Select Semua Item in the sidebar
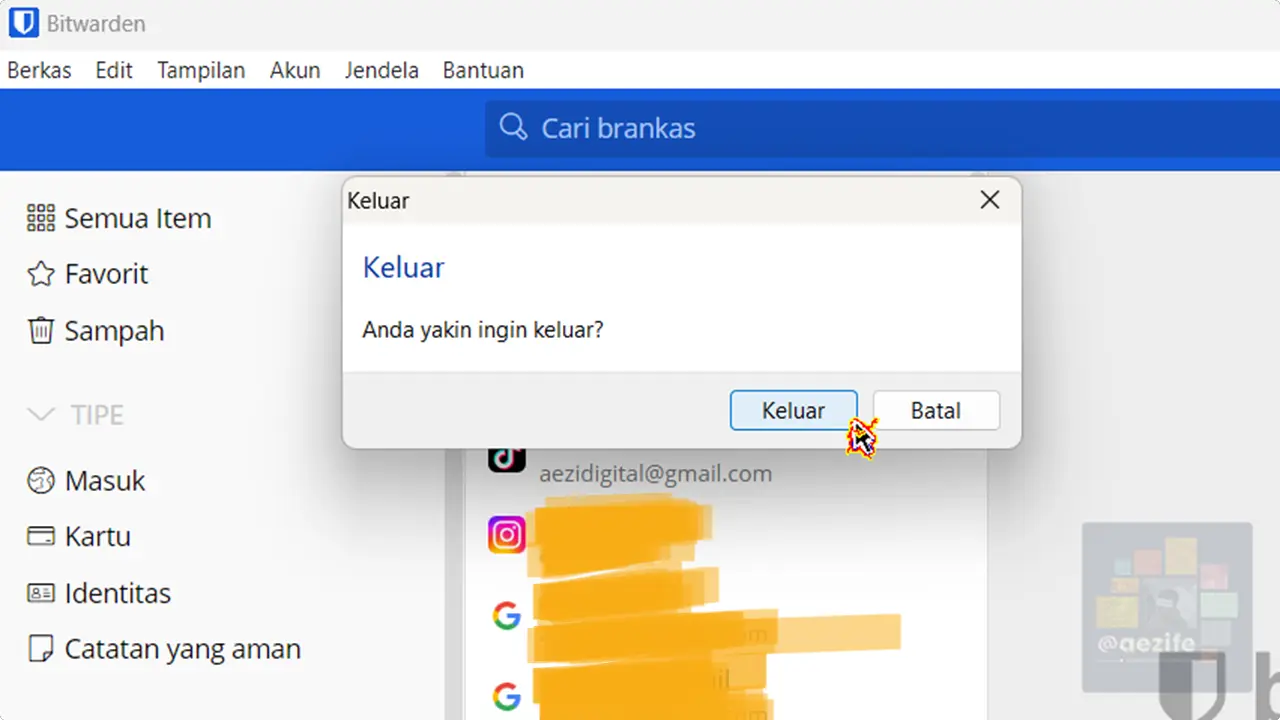1280x720 pixels. click(138, 218)
